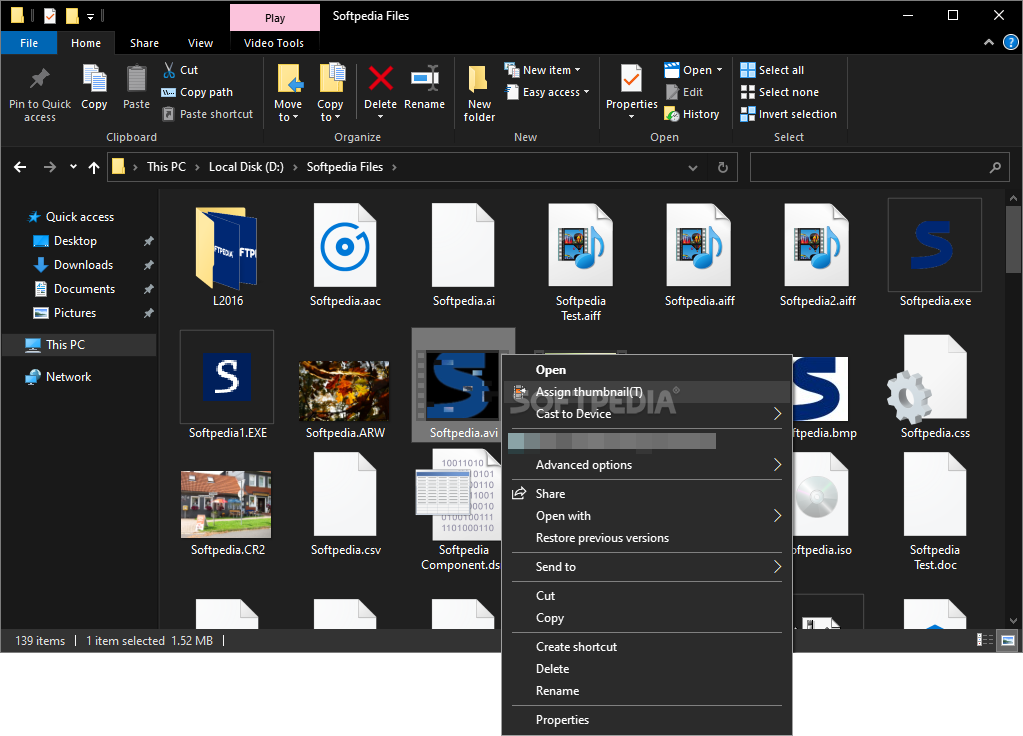Image resolution: width=1023 pixels, height=736 pixels.
Task: Click This PC breadcrumb in address bar
Action: 166,167
